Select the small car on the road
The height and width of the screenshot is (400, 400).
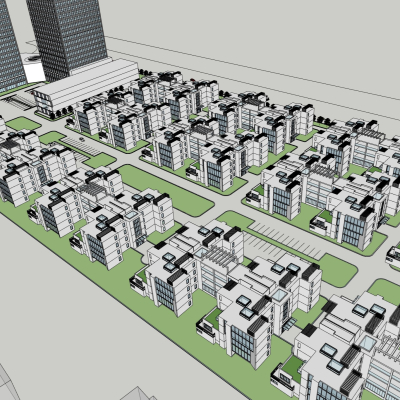point(81,138)
